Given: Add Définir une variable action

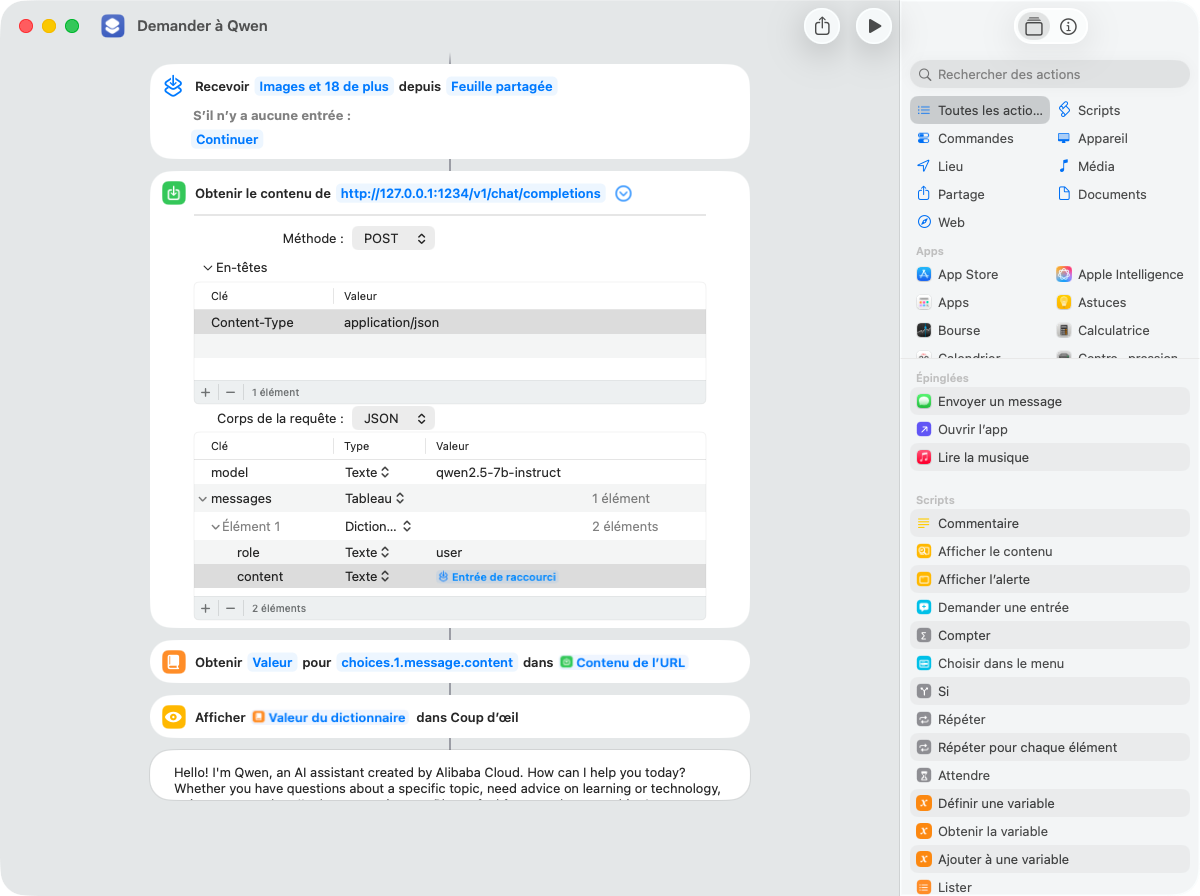Looking at the screenshot, I should [1050, 803].
